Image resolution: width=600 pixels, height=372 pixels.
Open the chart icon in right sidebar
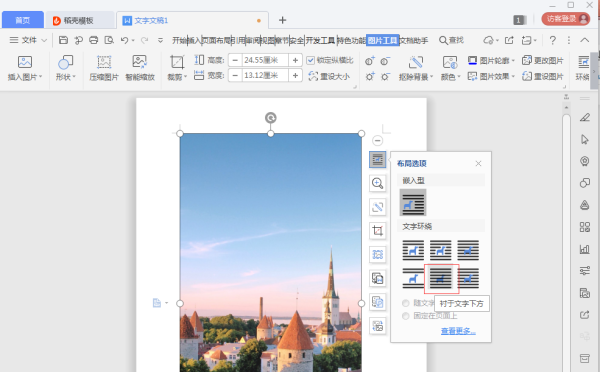pos(585,249)
